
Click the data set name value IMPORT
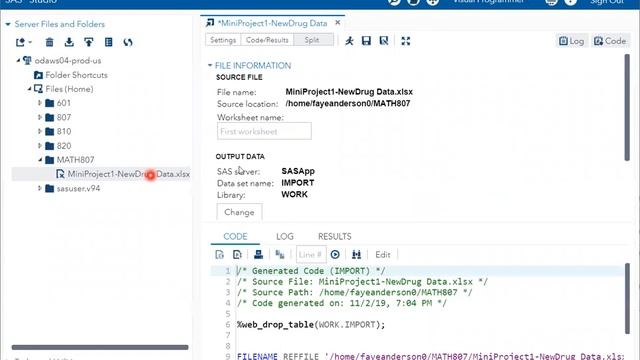click(298, 183)
